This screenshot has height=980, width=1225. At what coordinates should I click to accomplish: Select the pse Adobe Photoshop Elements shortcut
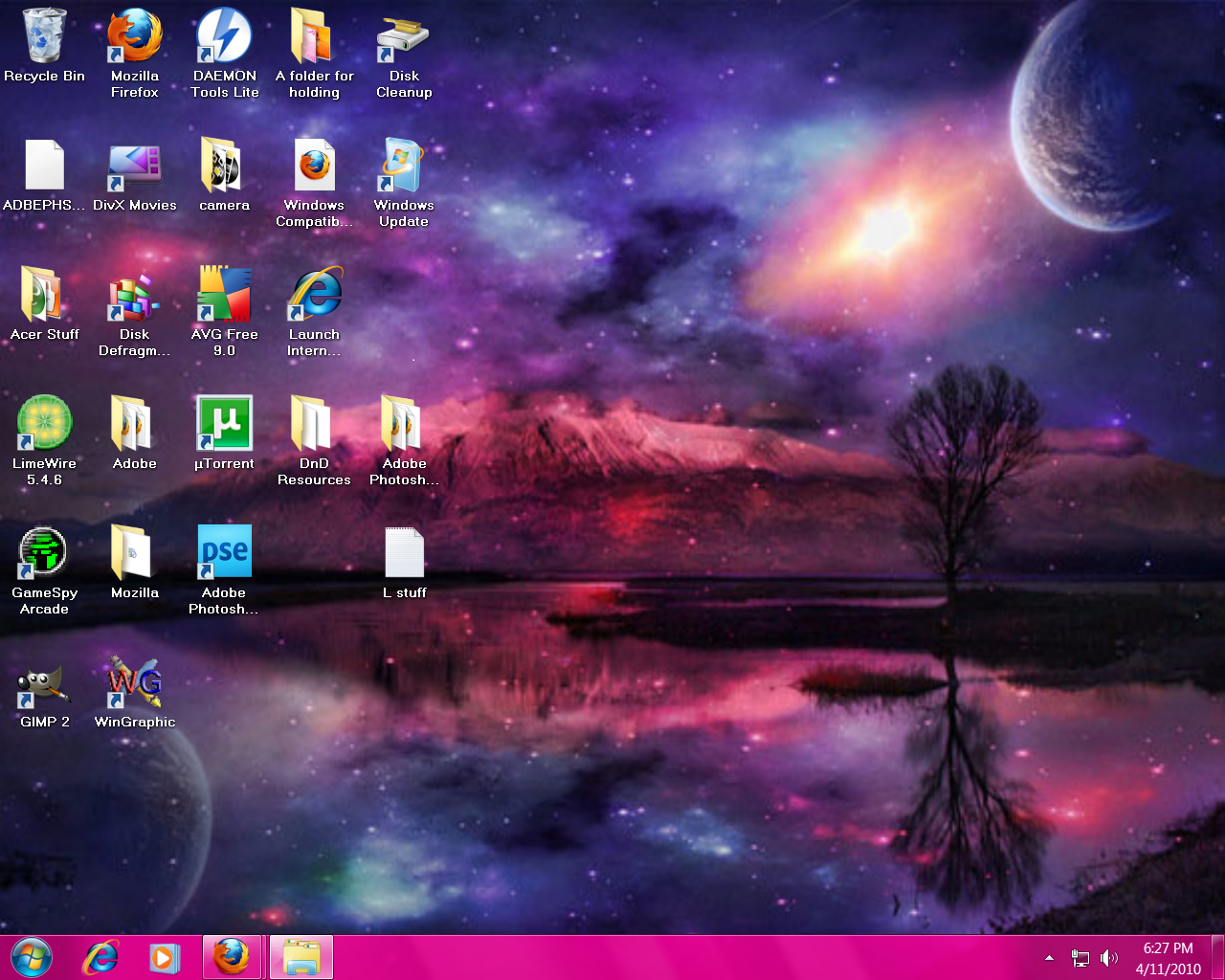point(224,553)
